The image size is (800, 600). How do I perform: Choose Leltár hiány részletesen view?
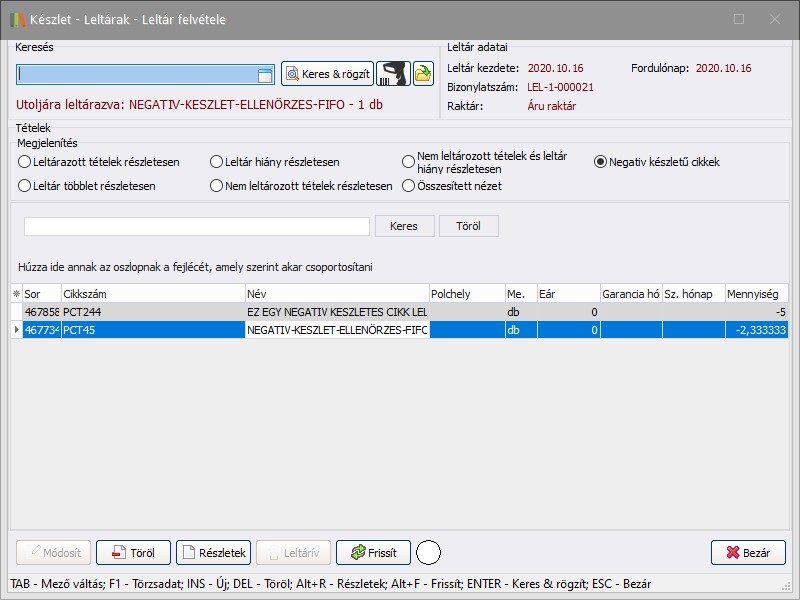point(217,162)
